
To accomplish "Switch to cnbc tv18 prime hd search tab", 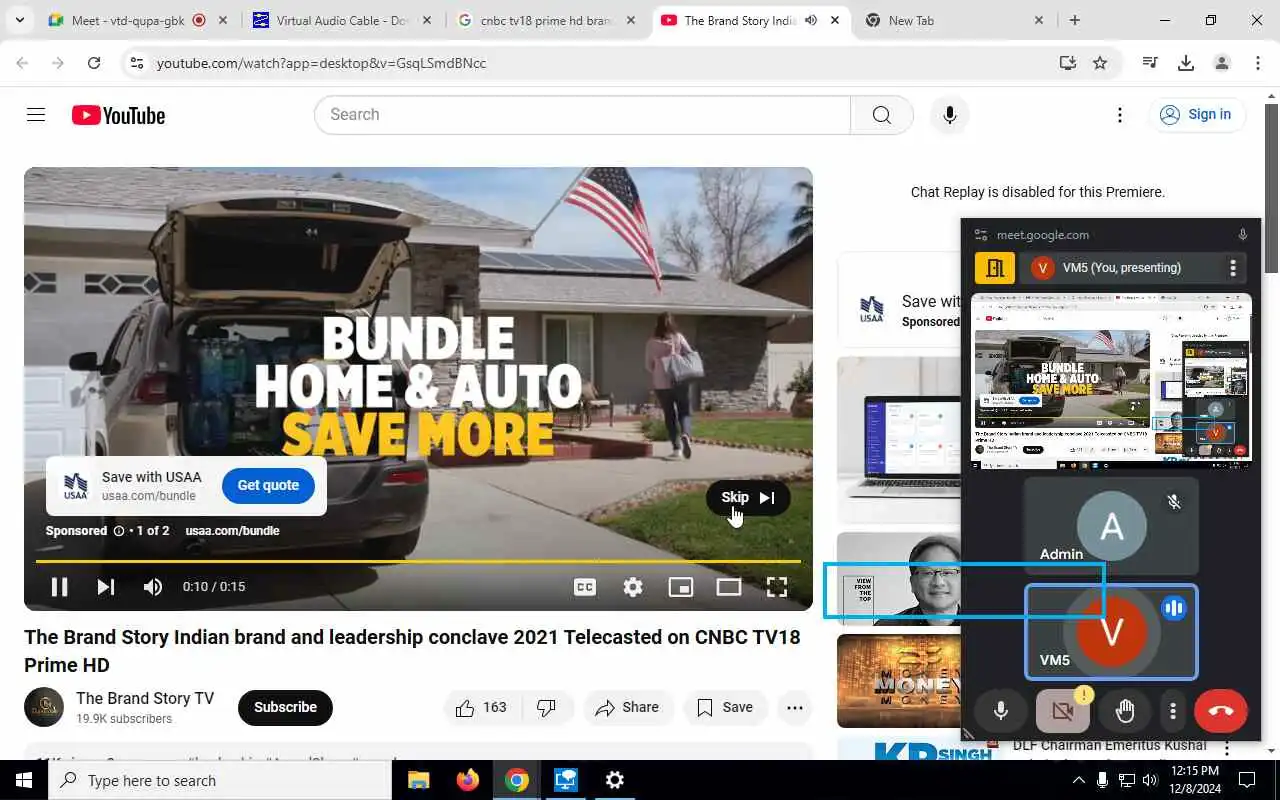I will [548, 20].
